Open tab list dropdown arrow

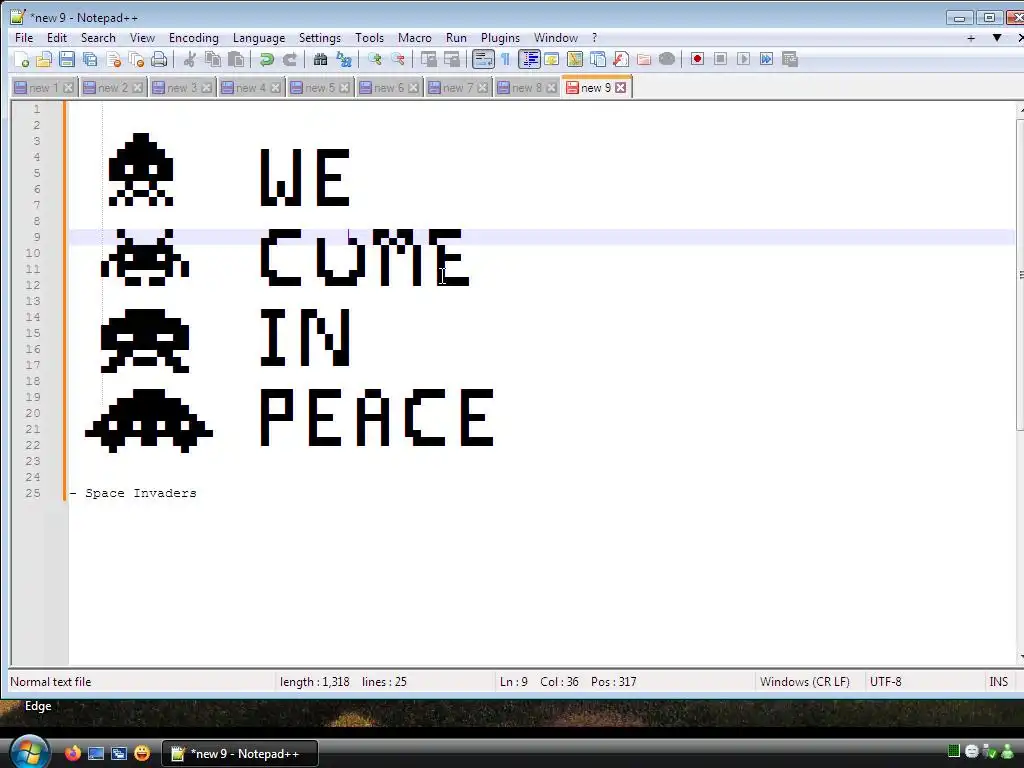pyautogui.click(x=997, y=38)
